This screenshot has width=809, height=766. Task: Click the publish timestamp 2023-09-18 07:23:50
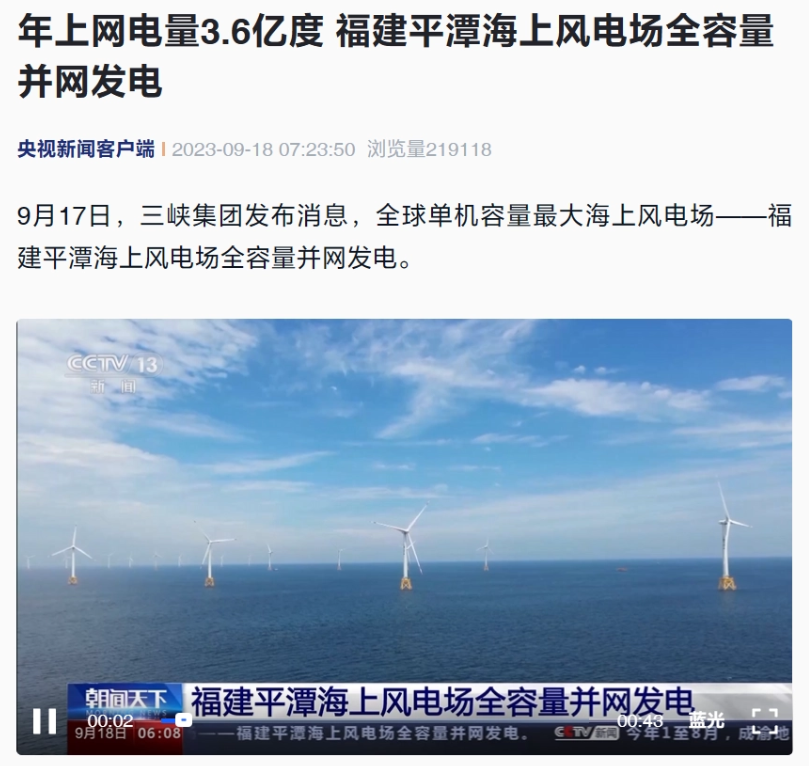(x=264, y=150)
